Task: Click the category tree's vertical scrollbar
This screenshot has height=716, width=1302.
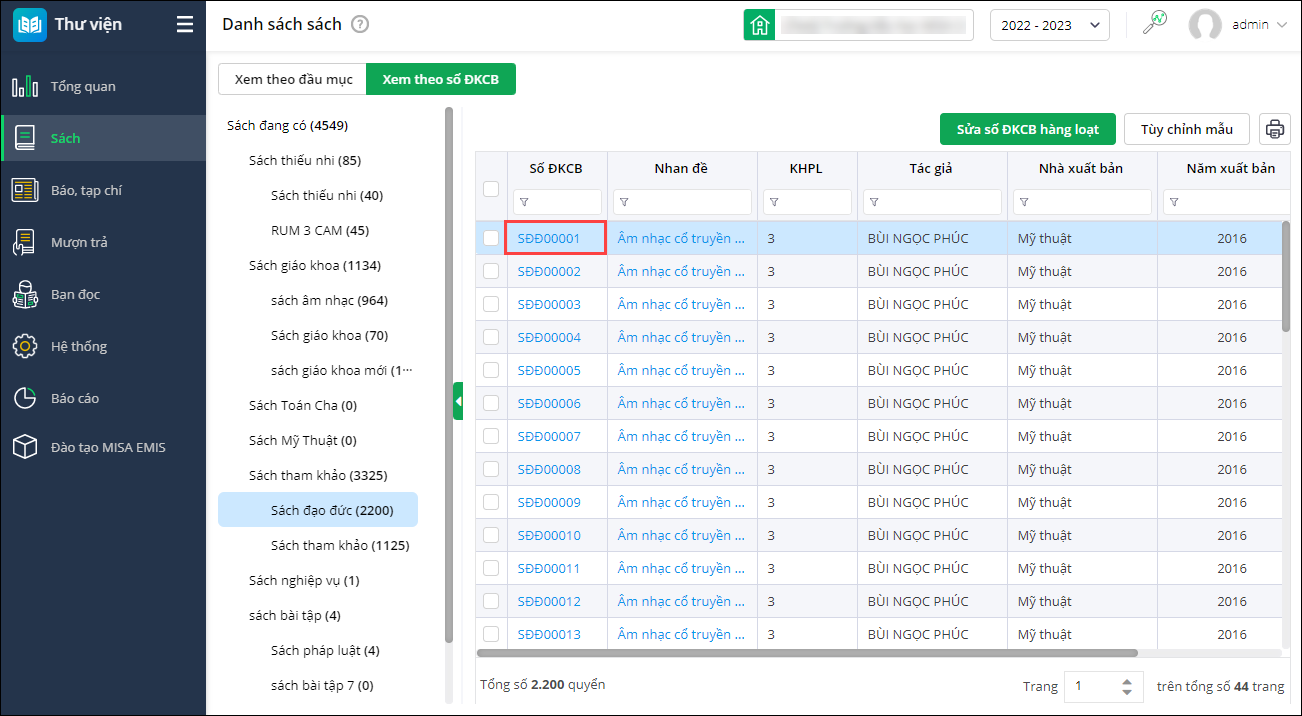Action: pos(449,375)
